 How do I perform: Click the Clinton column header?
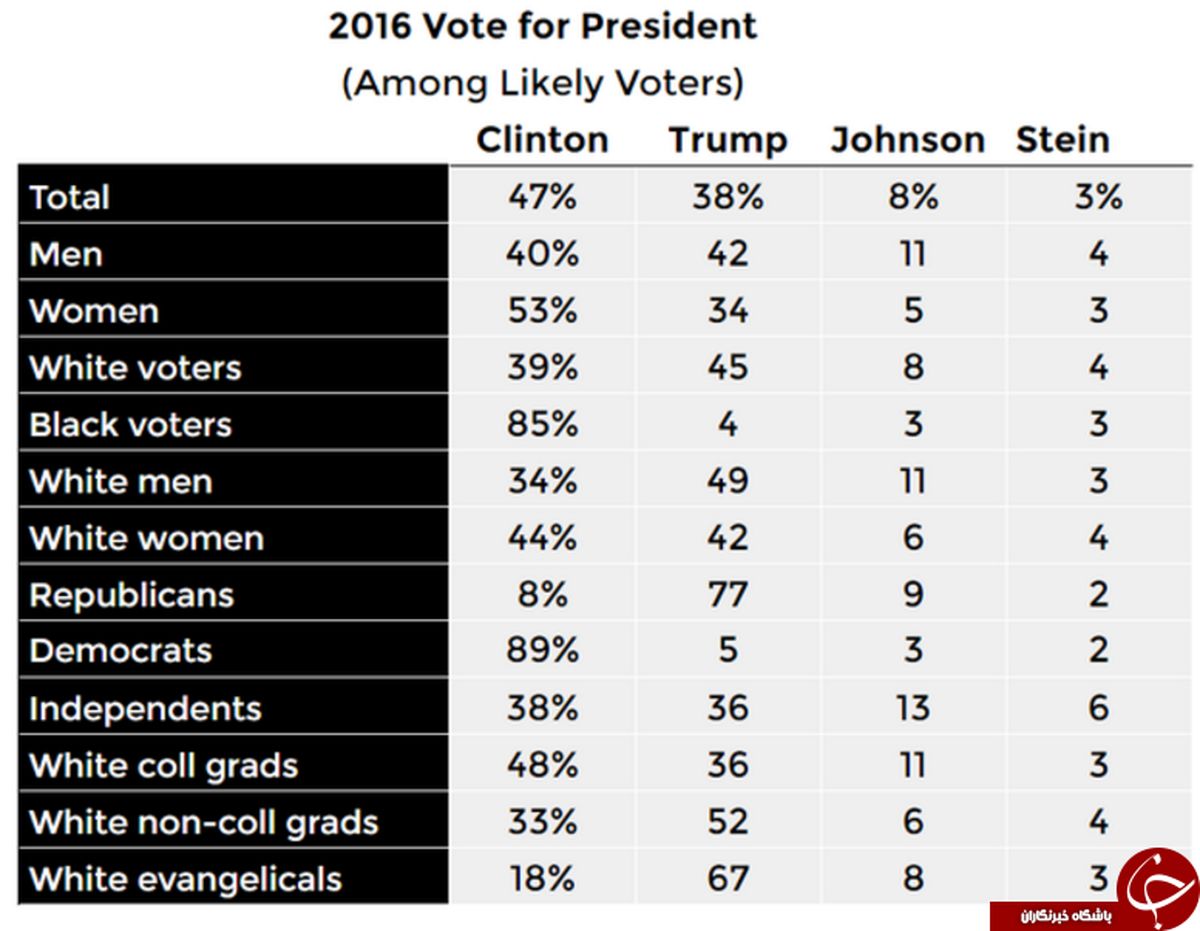coord(542,139)
